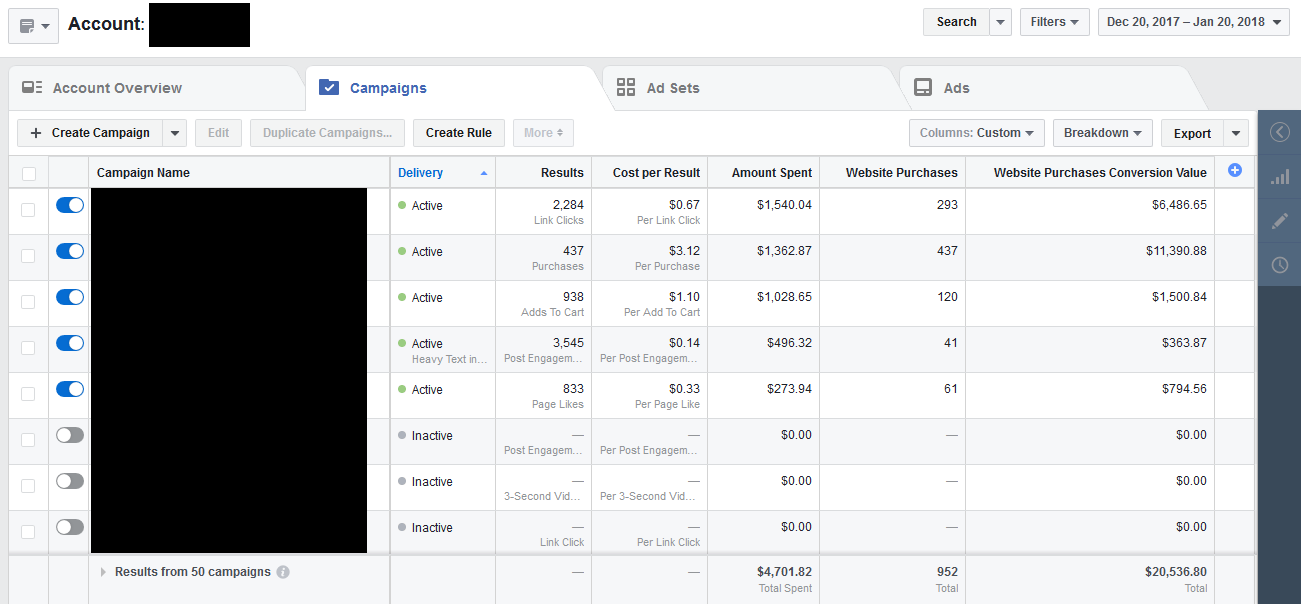The image size is (1301, 604).
Task: Open the date range Dec 20 – Jan 20 picker
Action: click(x=1193, y=22)
